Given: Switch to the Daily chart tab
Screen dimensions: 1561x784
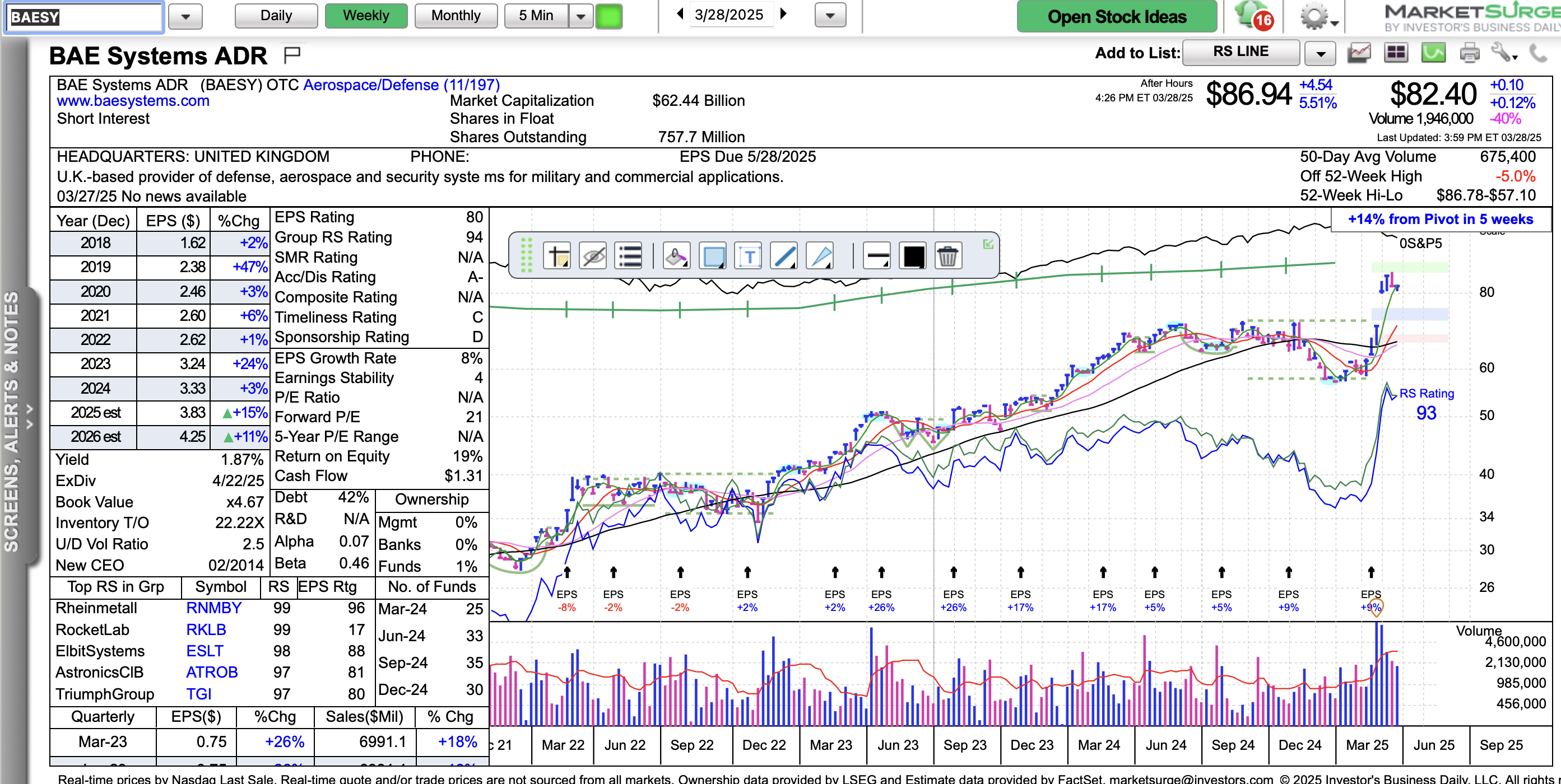Looking at the screenshot, I should tap(276, 16).
